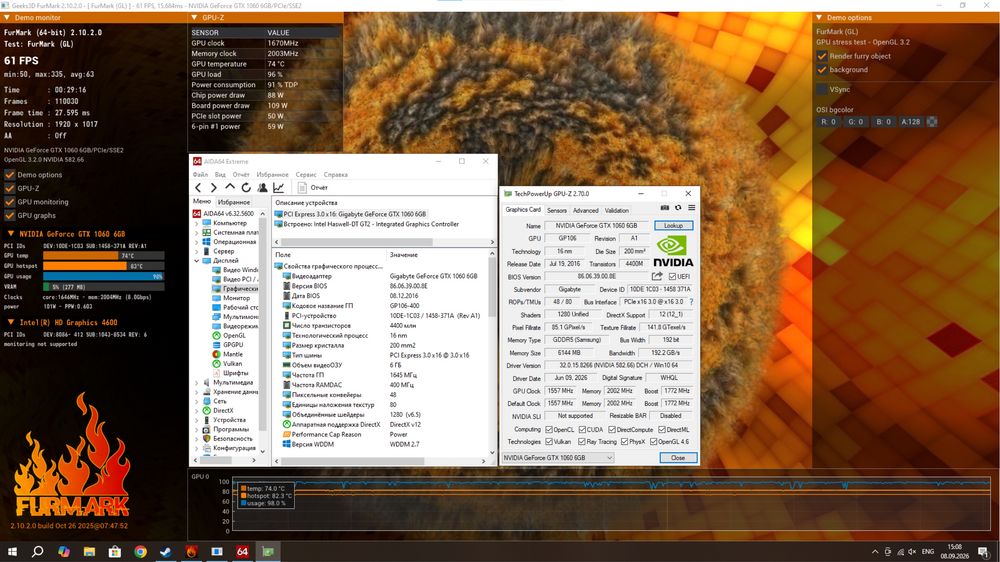
Task: Open File Explorer from taskbar
Action: [89, 551]
